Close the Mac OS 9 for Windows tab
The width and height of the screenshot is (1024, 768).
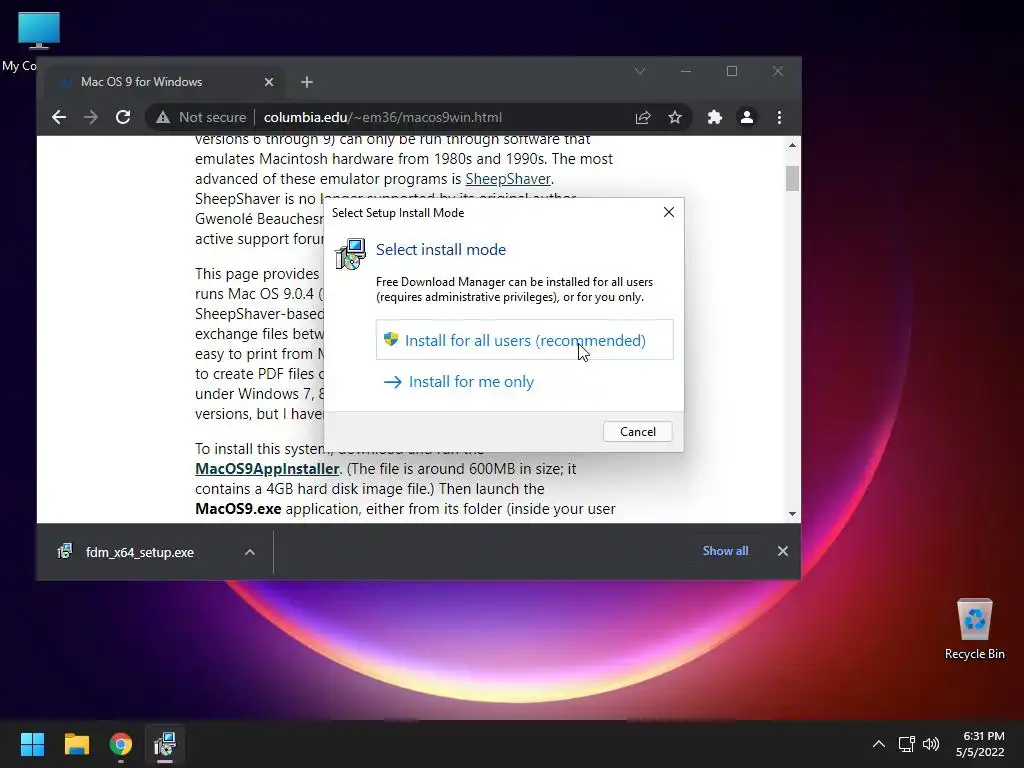click(269, 82)
